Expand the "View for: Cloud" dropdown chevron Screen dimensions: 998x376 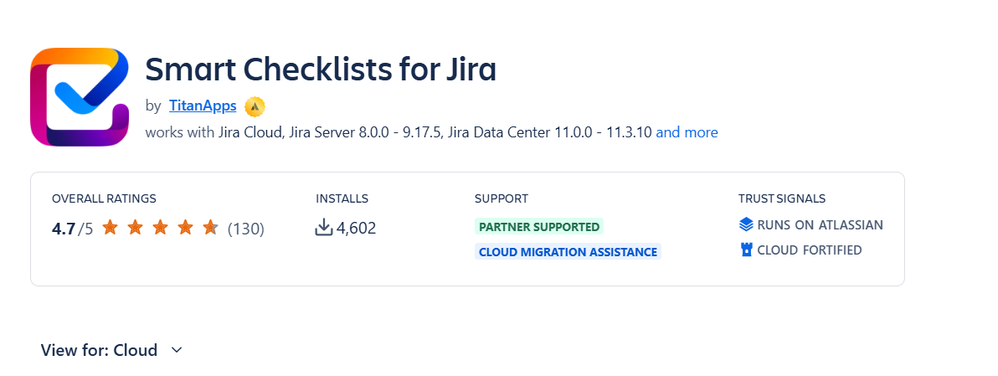[x=177, y=350]
